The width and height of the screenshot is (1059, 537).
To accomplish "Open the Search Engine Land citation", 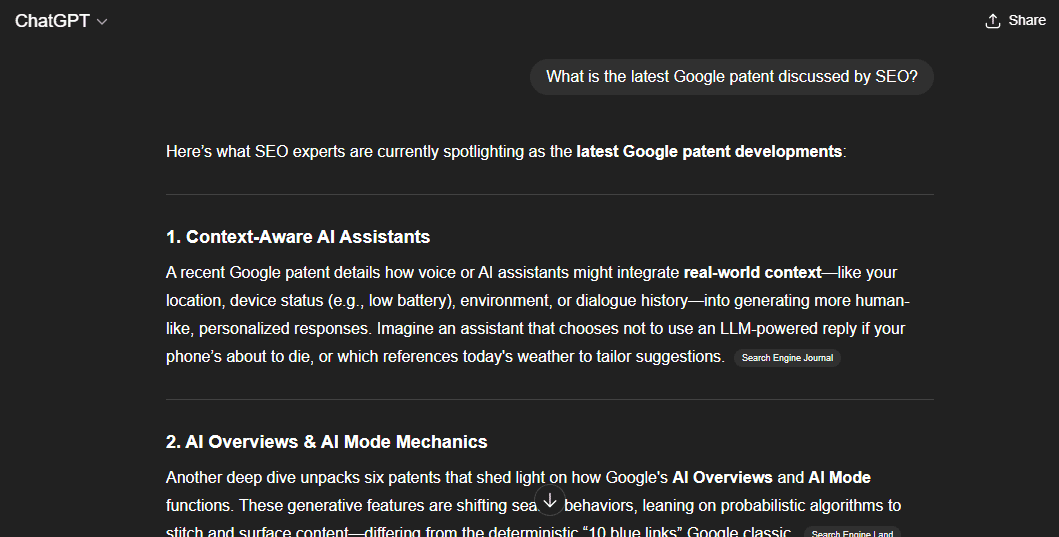I will click(x=852, y=532).
